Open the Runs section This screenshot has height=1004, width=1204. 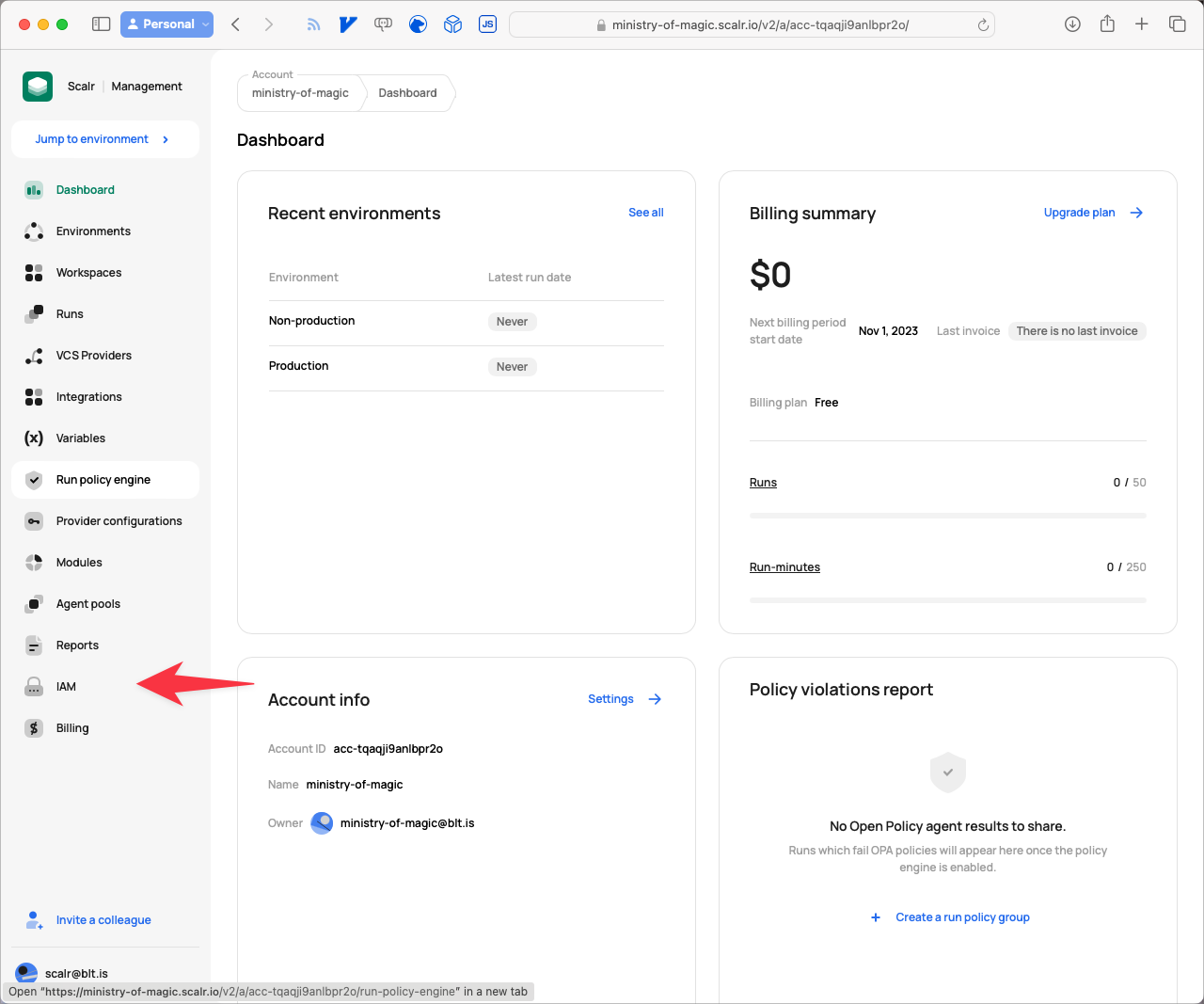(70, 314)
